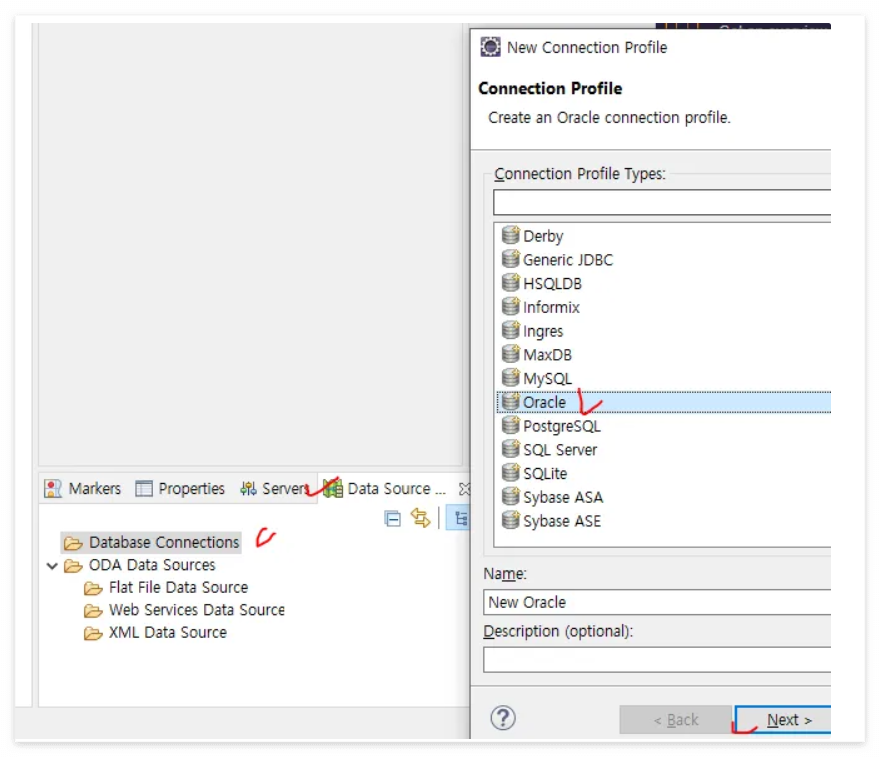Open dialog help question mark icon
This screenshot has height=757, width=880.
503,718
